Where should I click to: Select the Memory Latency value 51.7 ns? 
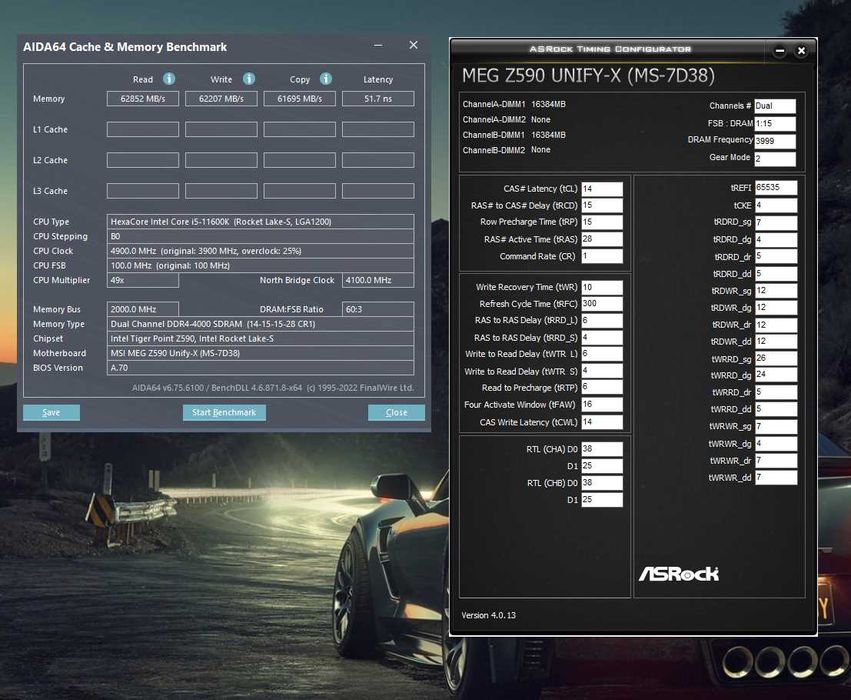[x=378, y=99]
